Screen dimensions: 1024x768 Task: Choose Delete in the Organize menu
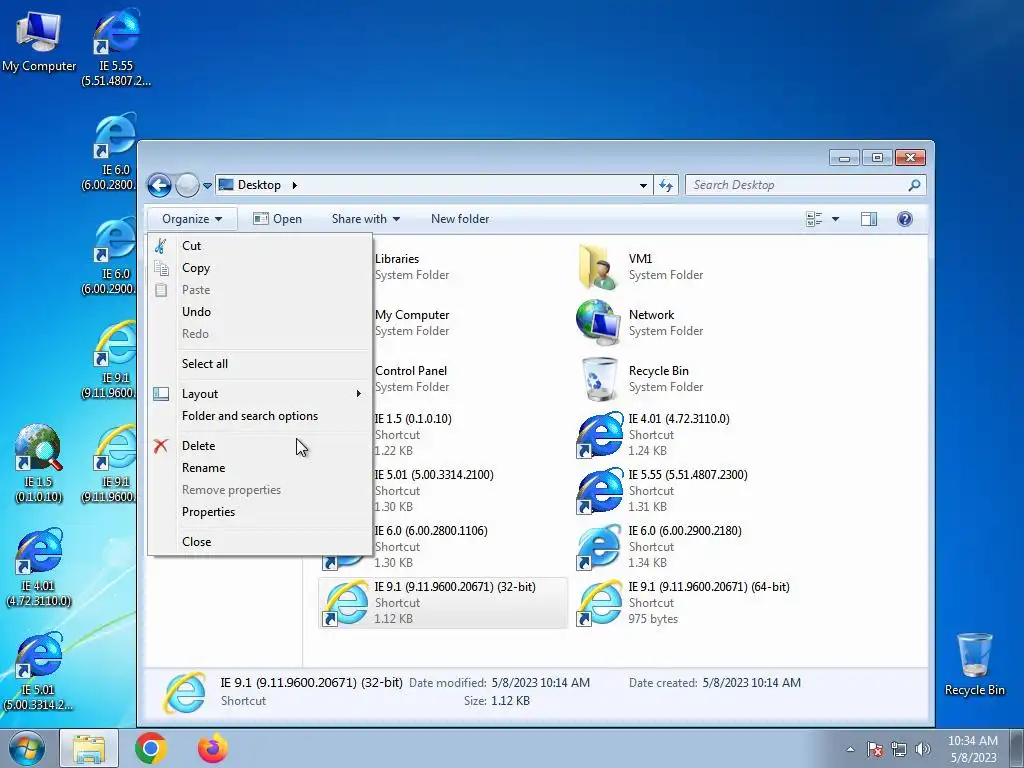pyautogui.click(x=260, y=445)
